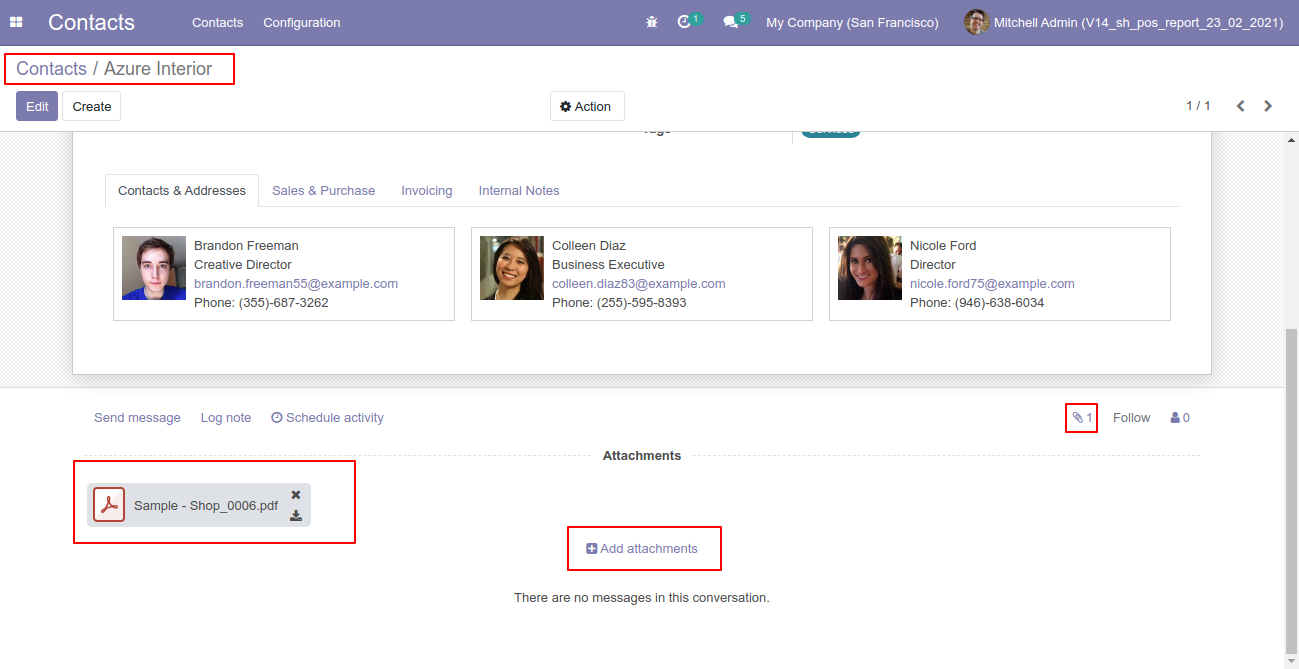Open the Contacts top menu
This screenshot has height=669, width=1299.
[217, 22]
